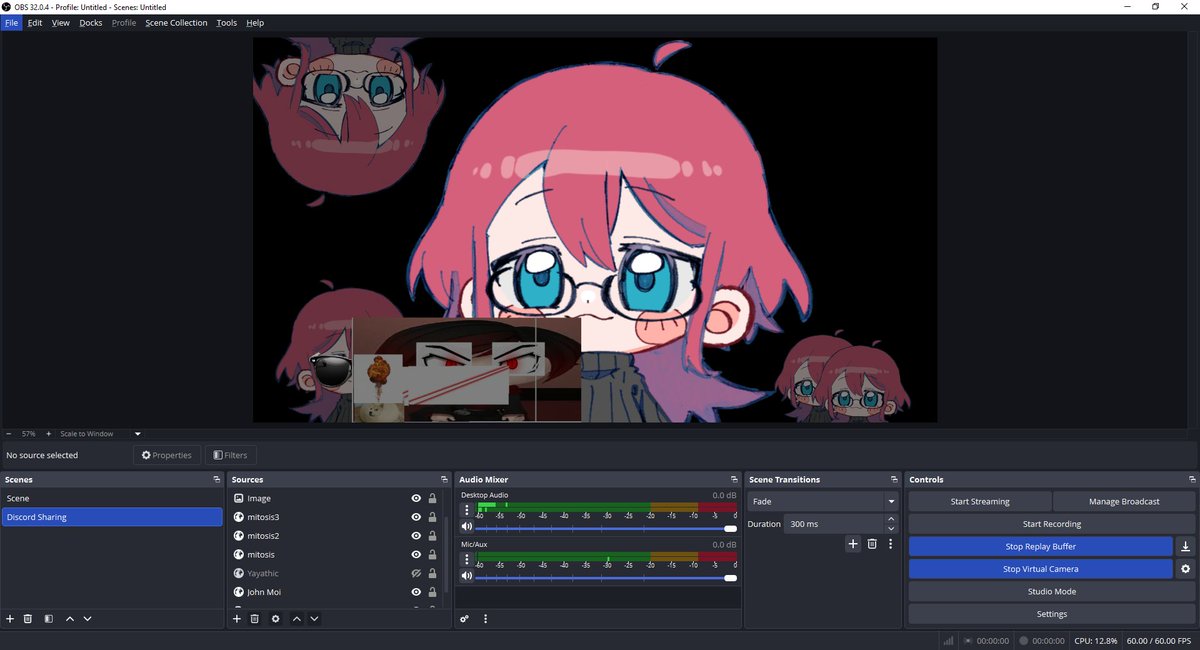The height and width of the screenshot is (650, 1200).
Task: Add a scene transition with the plus icon
Action: coord(853,544)
